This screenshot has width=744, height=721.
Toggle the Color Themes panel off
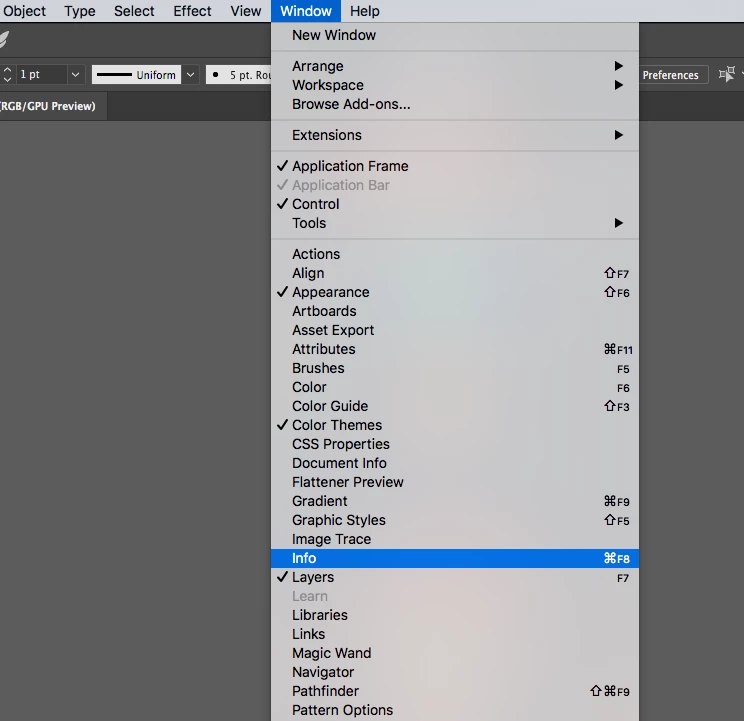tap(455, 425)
